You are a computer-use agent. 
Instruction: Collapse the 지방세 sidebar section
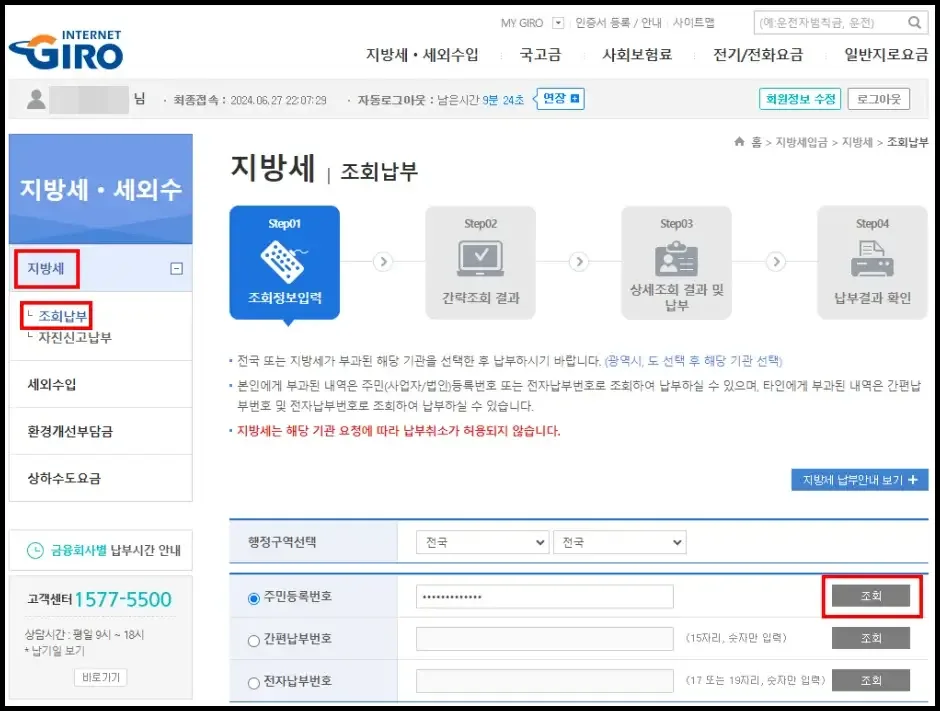(176, 269)
